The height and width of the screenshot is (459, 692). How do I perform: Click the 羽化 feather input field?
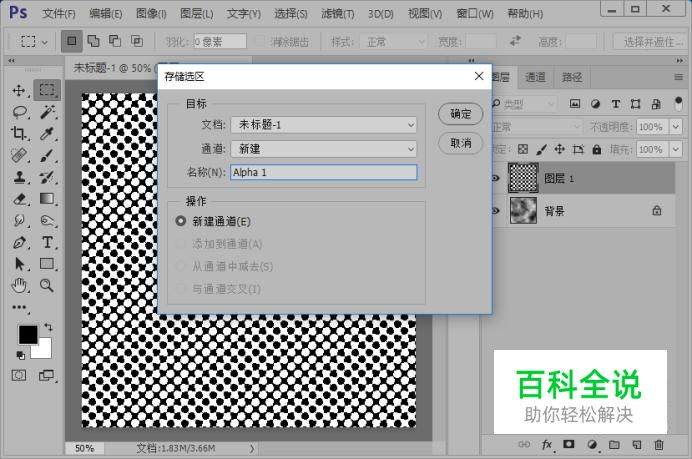point(220,42)
